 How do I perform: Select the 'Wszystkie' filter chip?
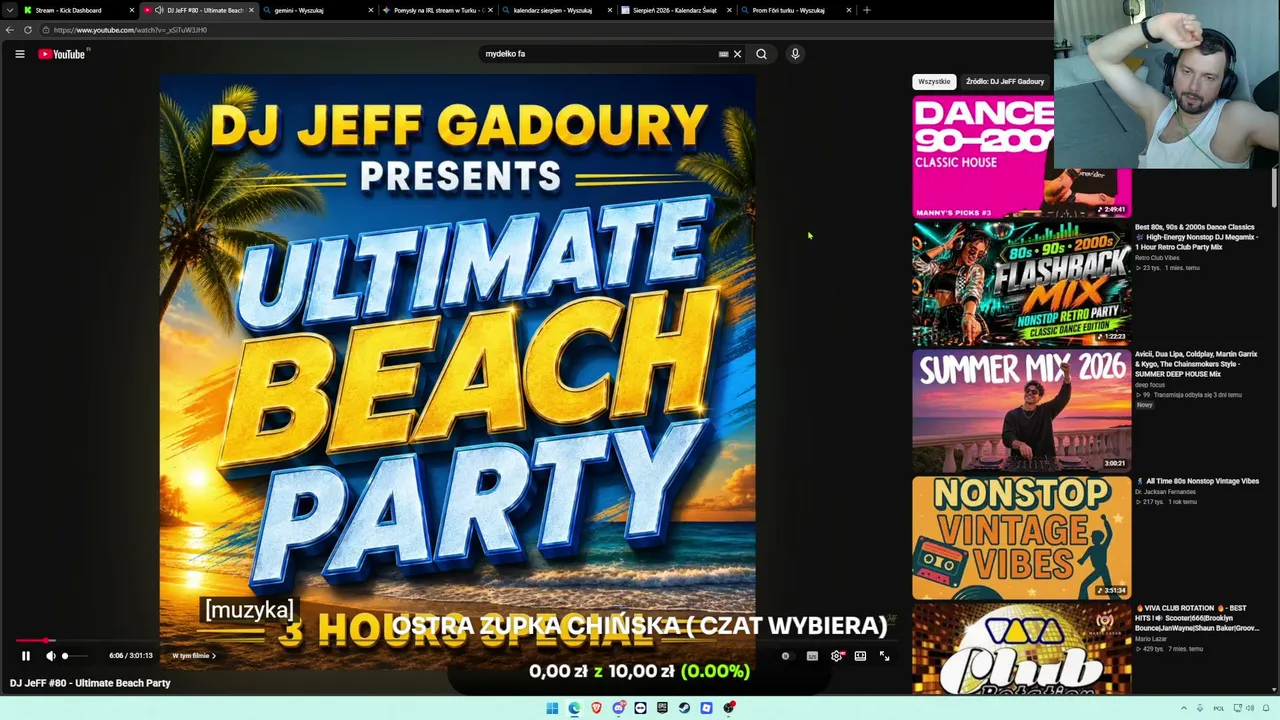click(934, 81)
